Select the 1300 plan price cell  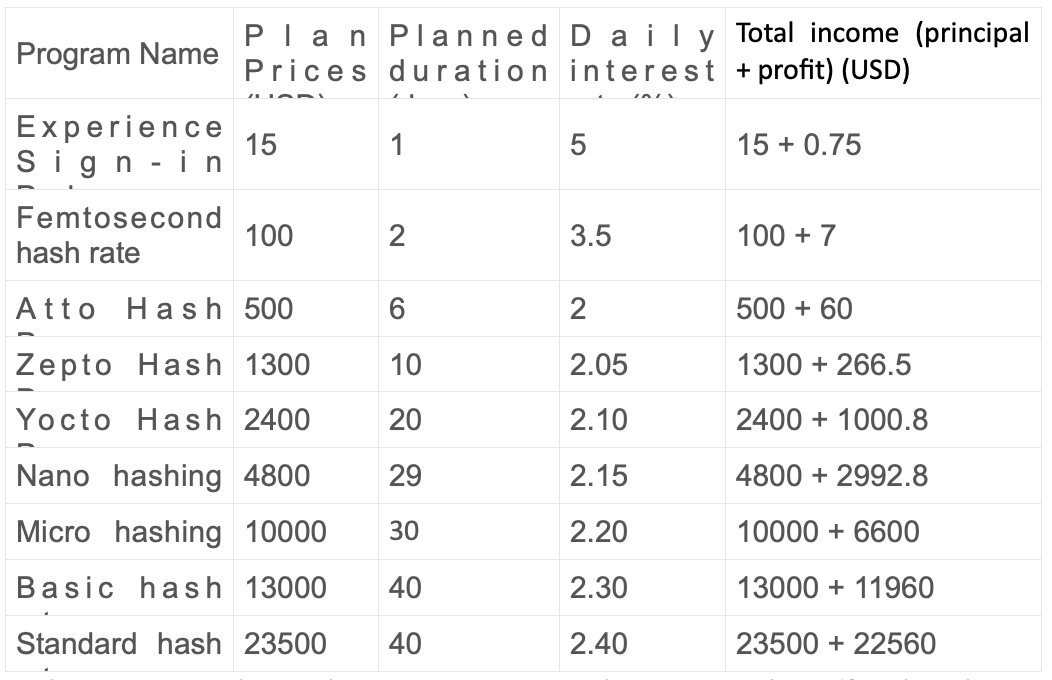(278, 365)
